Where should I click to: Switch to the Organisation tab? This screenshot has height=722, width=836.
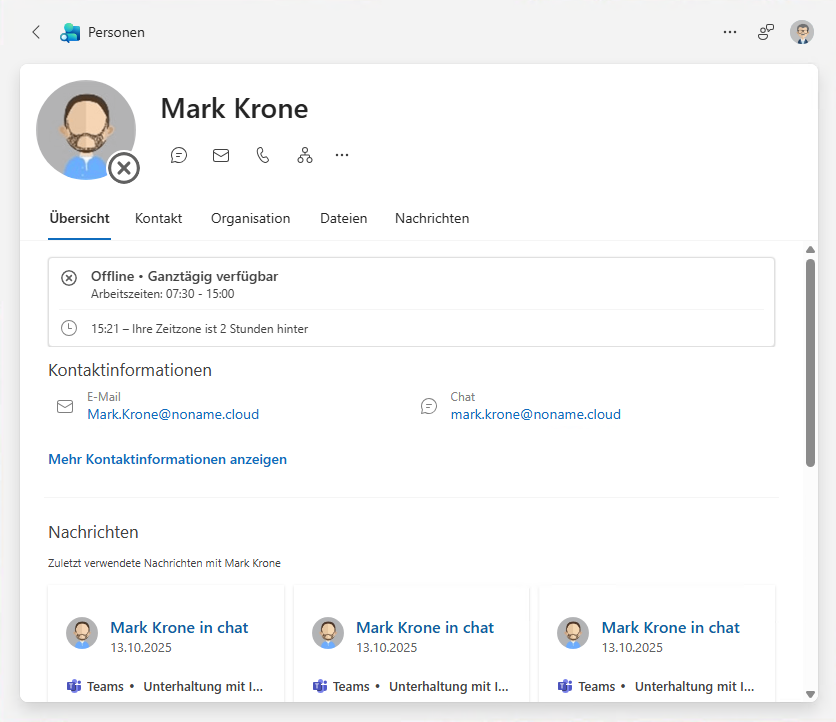tap(250, 218)
